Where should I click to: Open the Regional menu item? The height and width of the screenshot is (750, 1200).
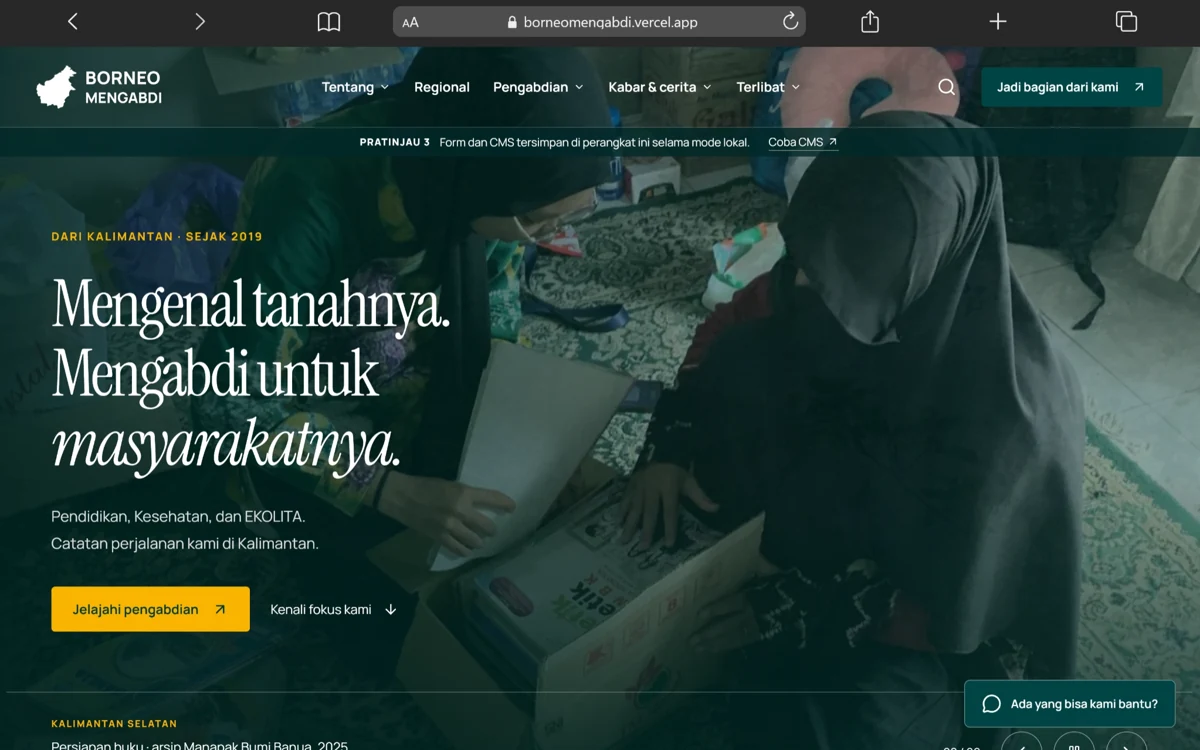pos(442,87)
